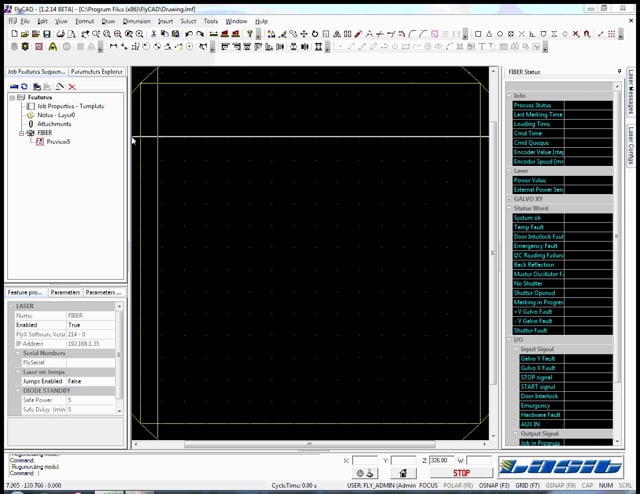Click the home position button

click(x=402, y=473)
